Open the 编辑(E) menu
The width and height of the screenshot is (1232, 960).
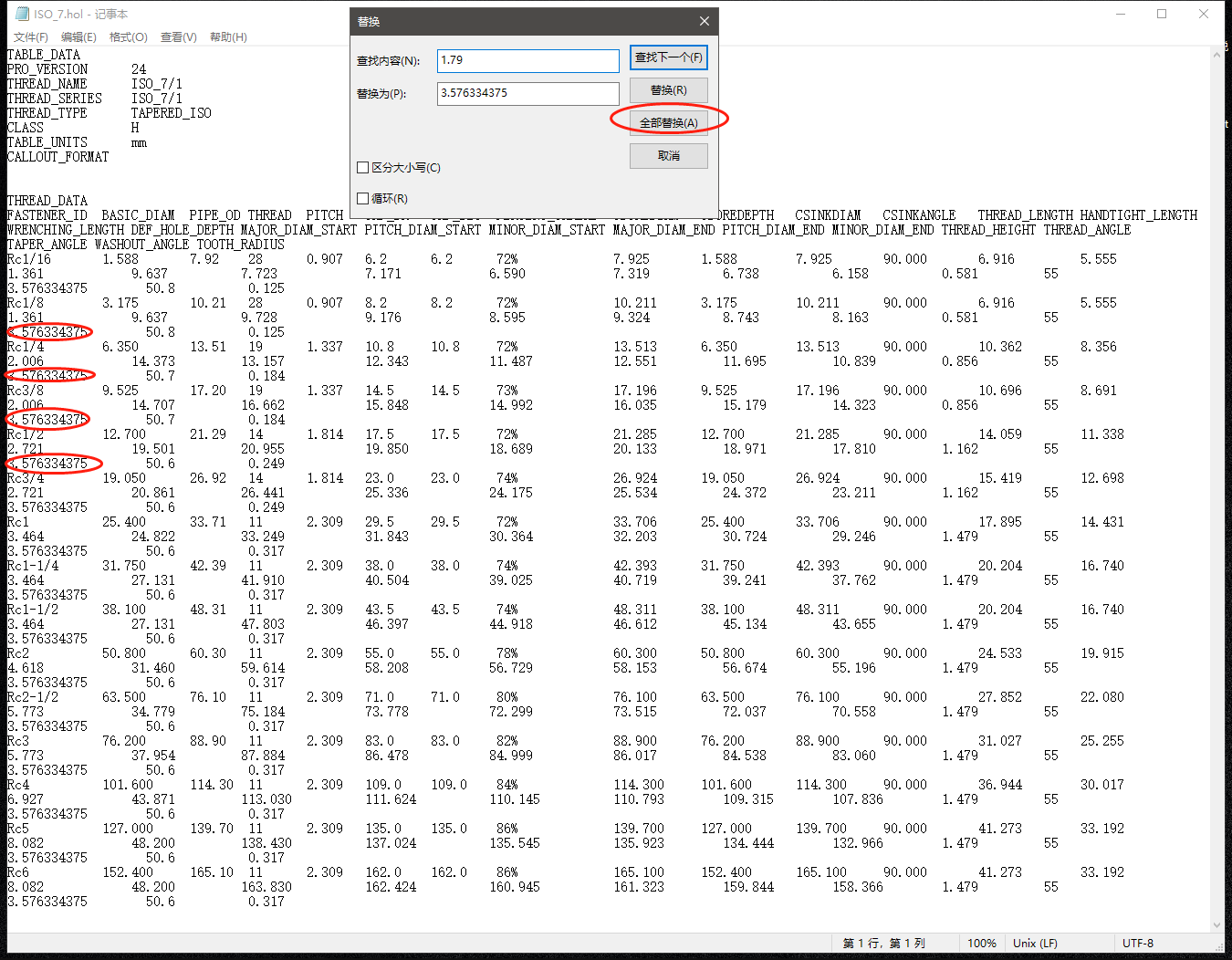(x=78, y=37)
